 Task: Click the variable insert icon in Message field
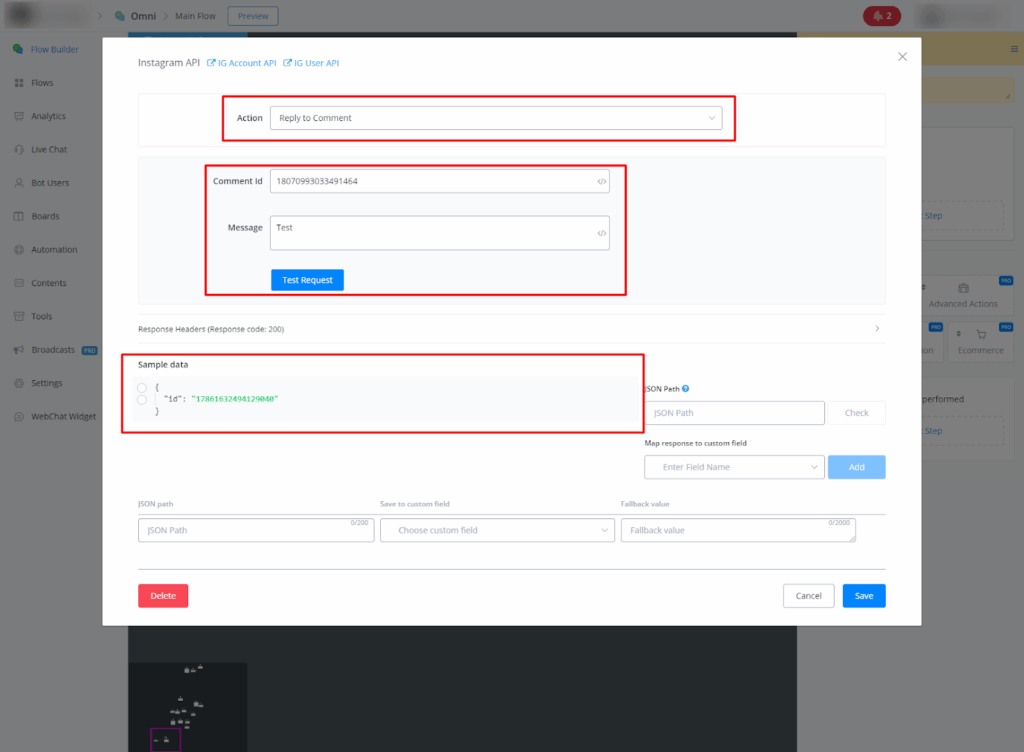pos(601,233)
